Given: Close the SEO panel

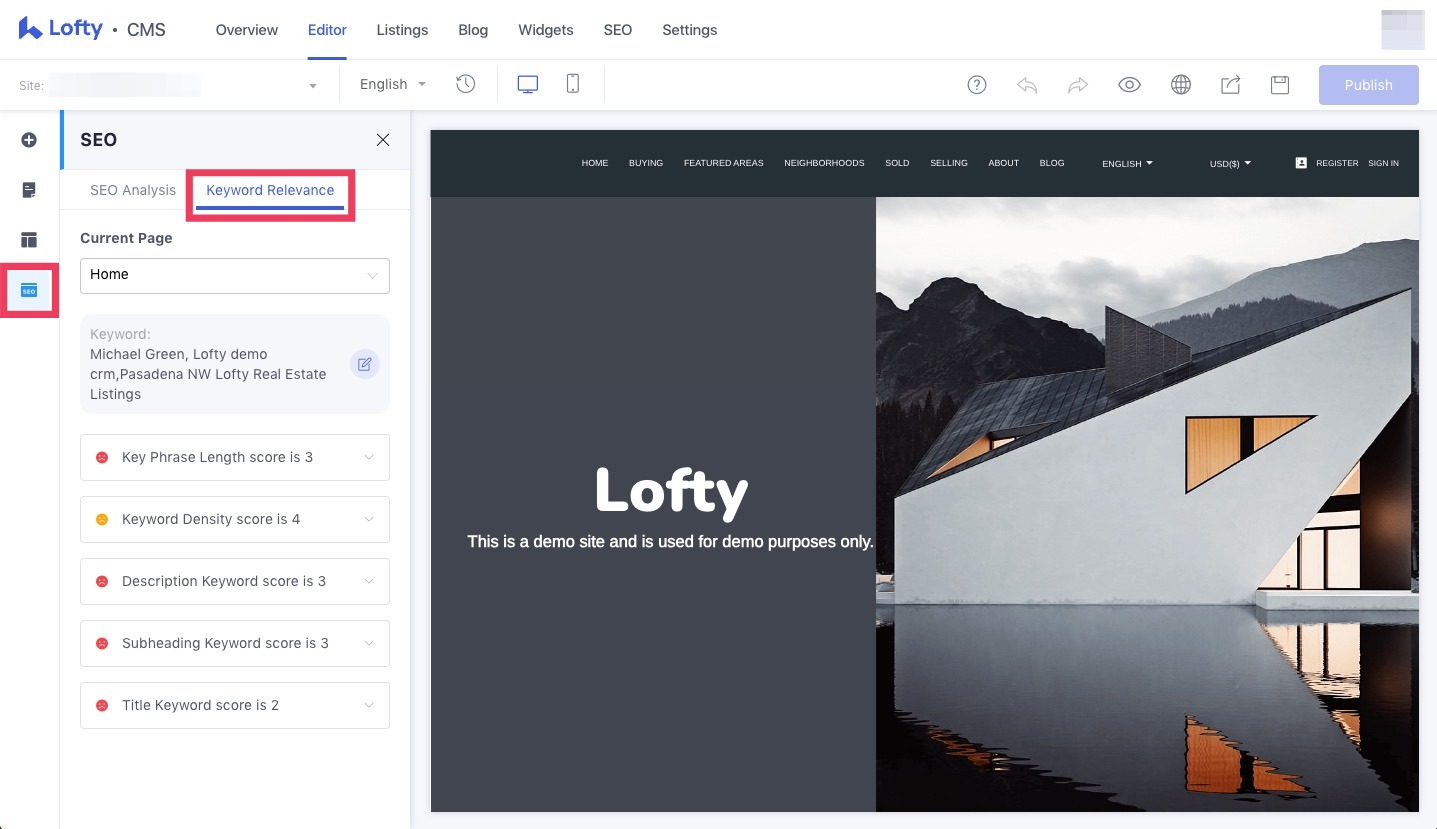Looking at the screenshot, I should point(383,140).
